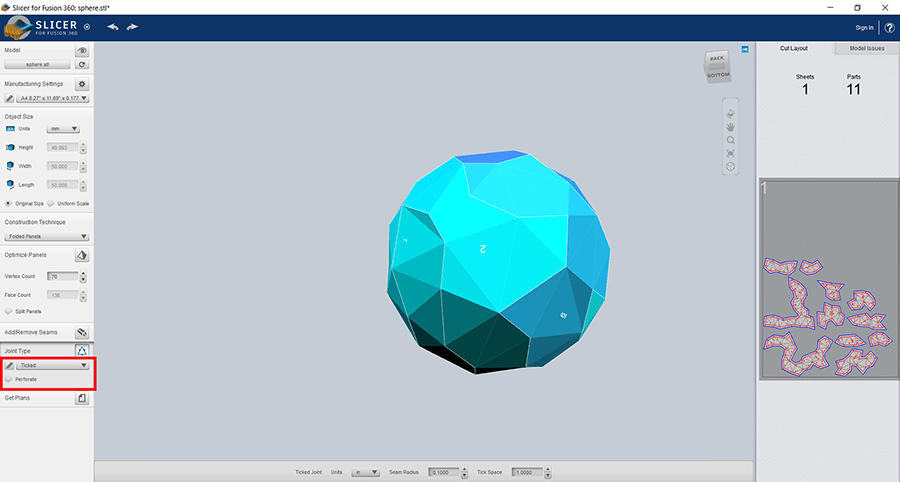Image resolution: width=900 pixels, height=482 pixels.
Task: Click the view mode sphere icon
Action: tap(731, 166)
